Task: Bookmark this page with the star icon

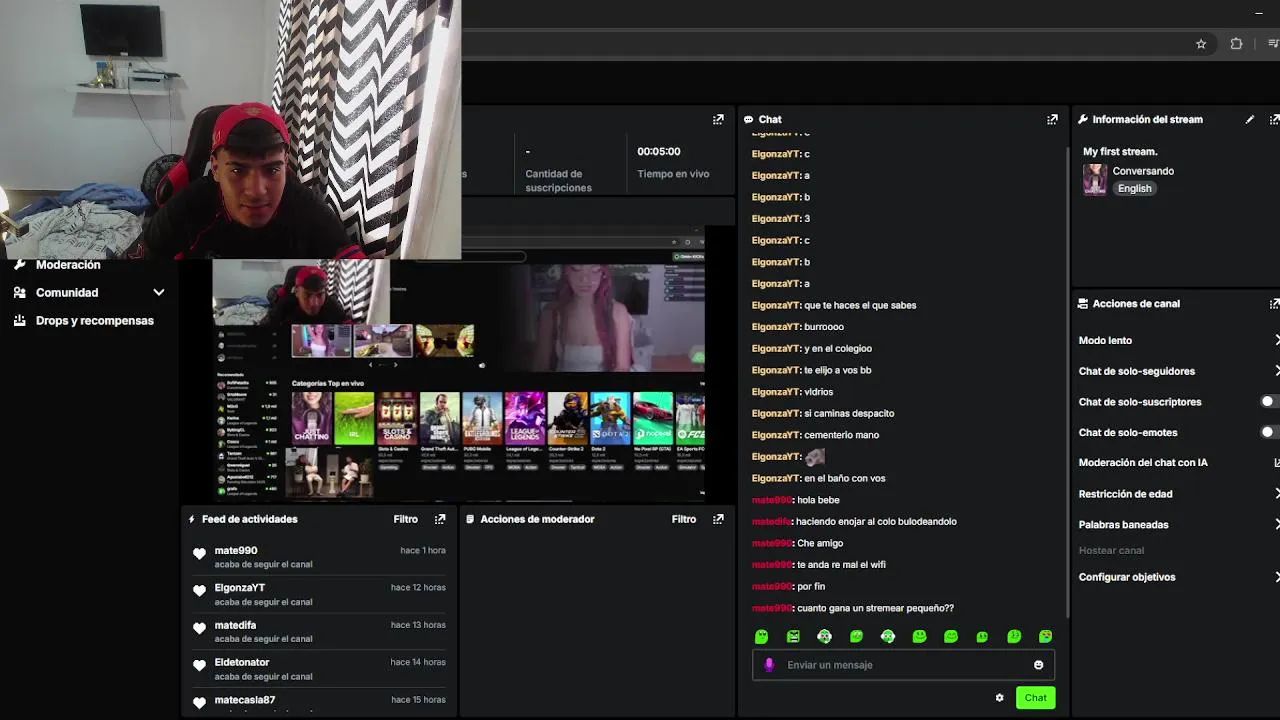Action: coord(1201,44)
